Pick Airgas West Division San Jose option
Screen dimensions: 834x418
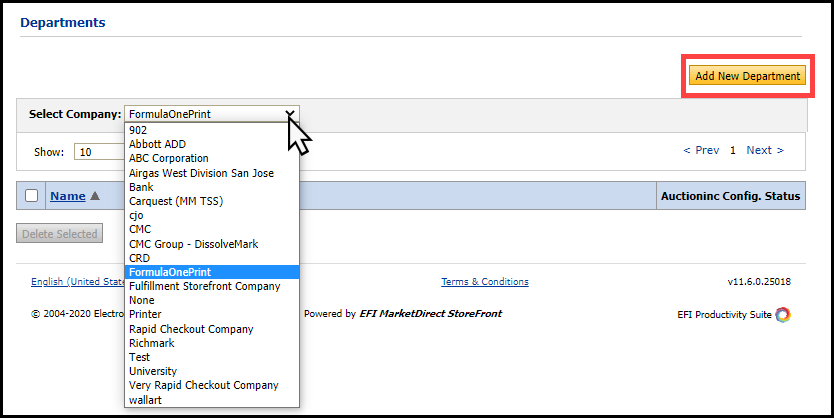201,173
